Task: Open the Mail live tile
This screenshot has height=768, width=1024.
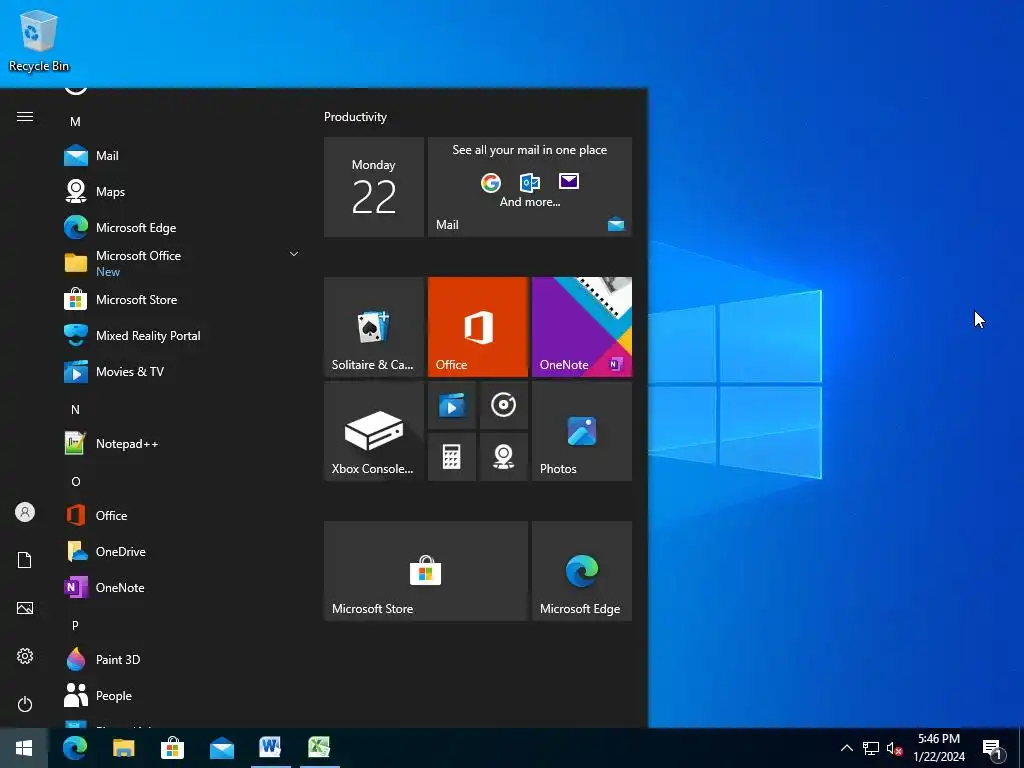Action: pos(530,187)
